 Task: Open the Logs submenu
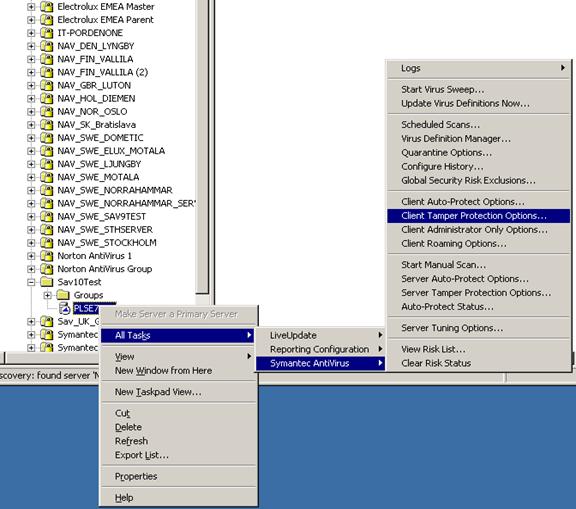[478, 68]
